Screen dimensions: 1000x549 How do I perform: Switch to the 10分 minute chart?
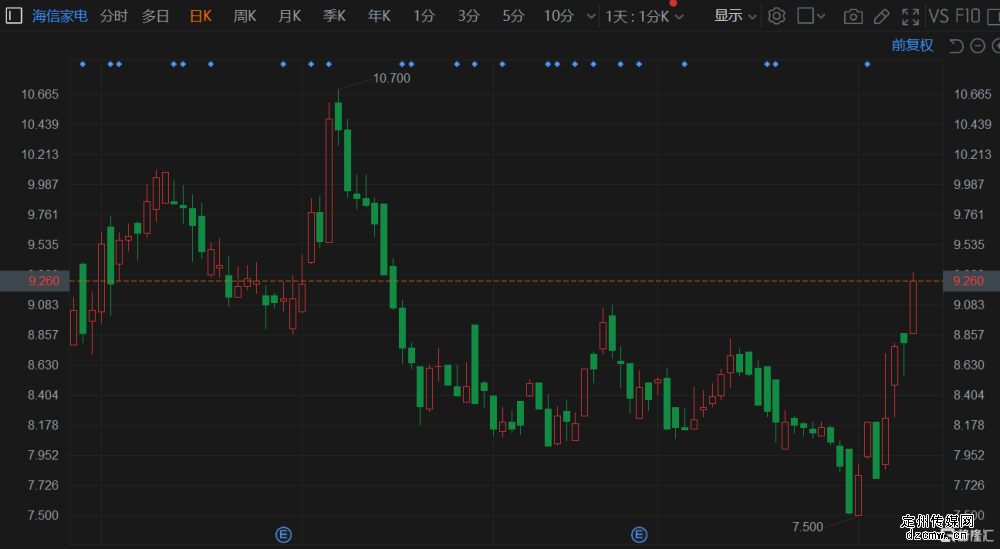[559, 16]
